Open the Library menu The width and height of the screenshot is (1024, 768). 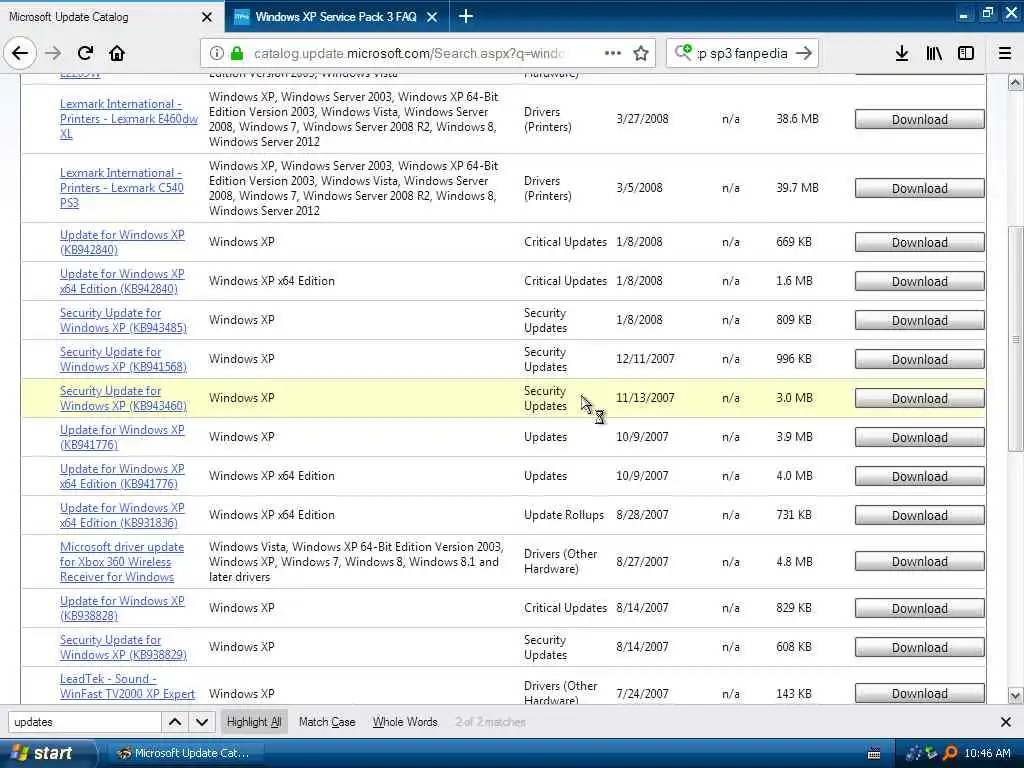point(934,53)
